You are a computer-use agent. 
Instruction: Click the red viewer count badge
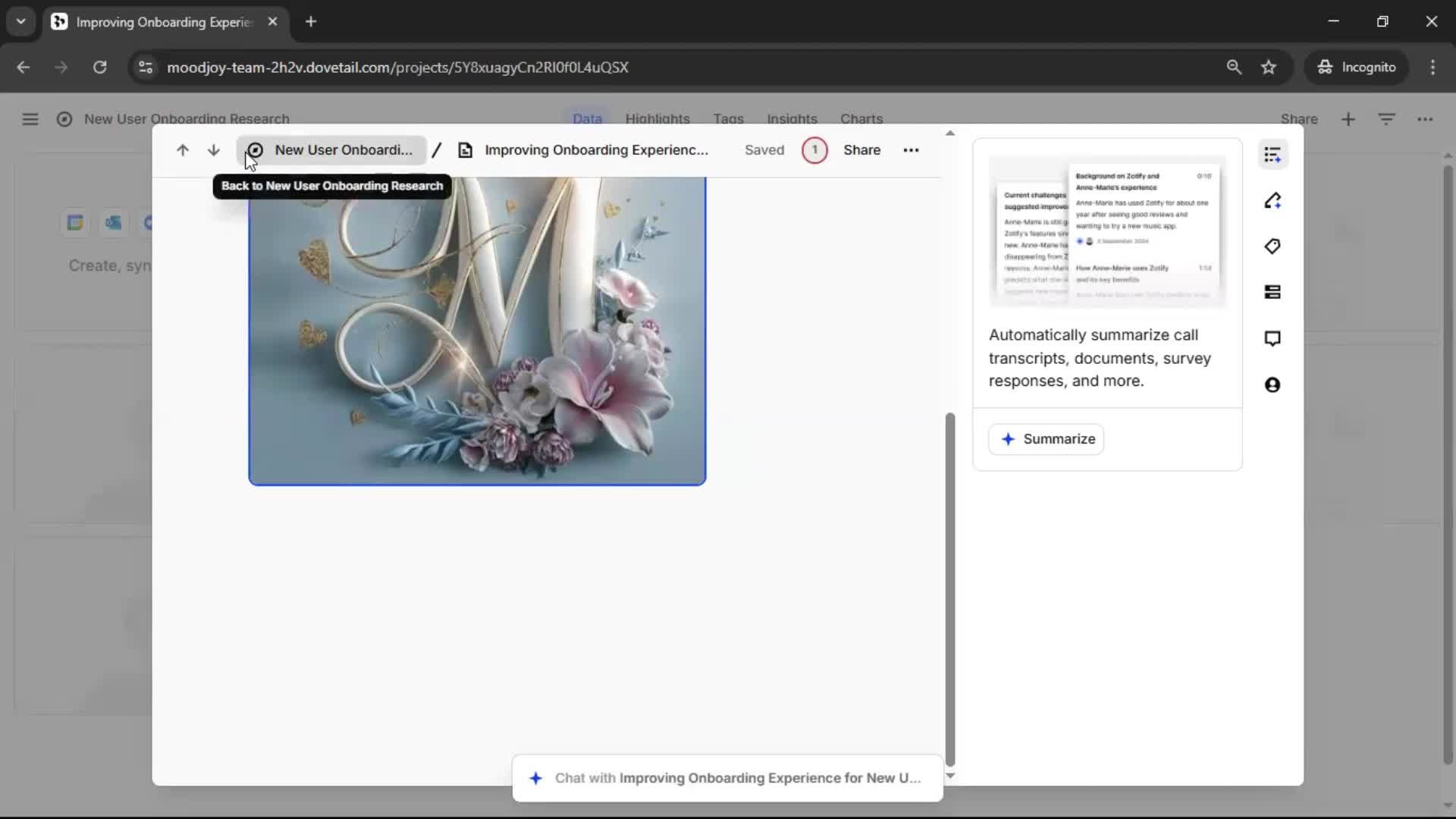click(x=814, y=150)
